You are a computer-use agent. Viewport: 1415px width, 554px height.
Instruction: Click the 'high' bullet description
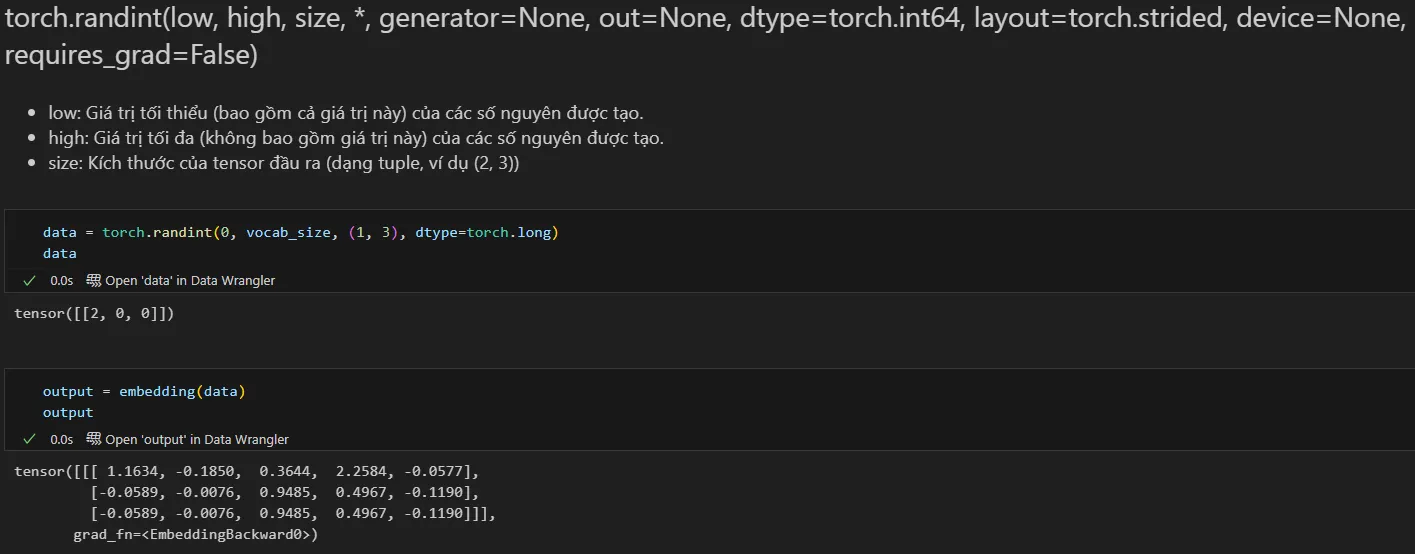356,138
